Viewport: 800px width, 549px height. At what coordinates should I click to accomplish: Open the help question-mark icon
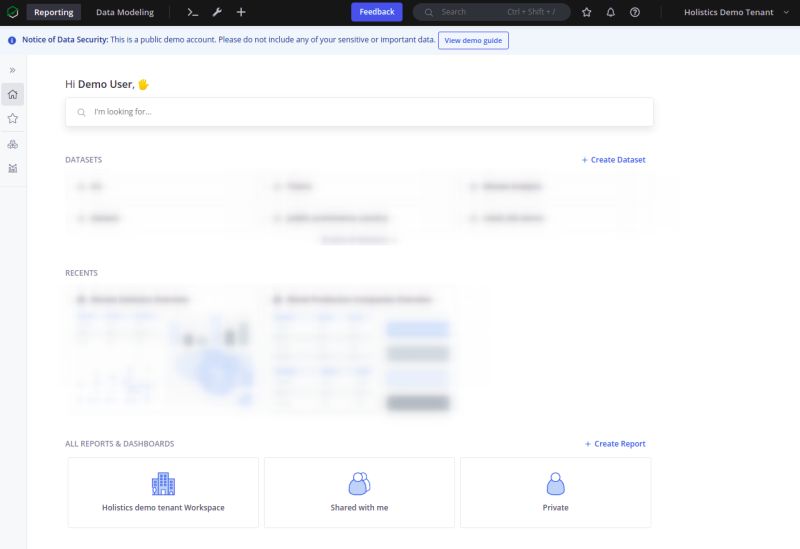tap(635, 12)
